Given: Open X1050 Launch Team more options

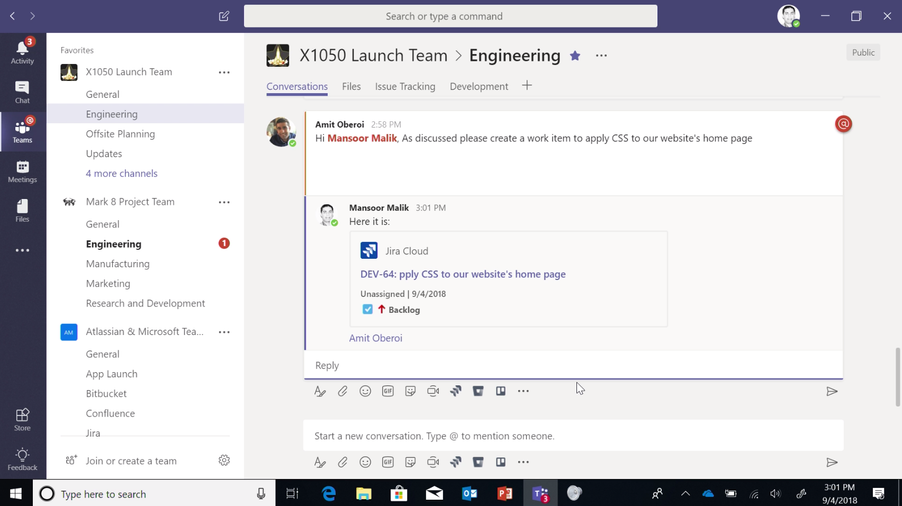Looking at the screenshot, I should coord(224,72).
